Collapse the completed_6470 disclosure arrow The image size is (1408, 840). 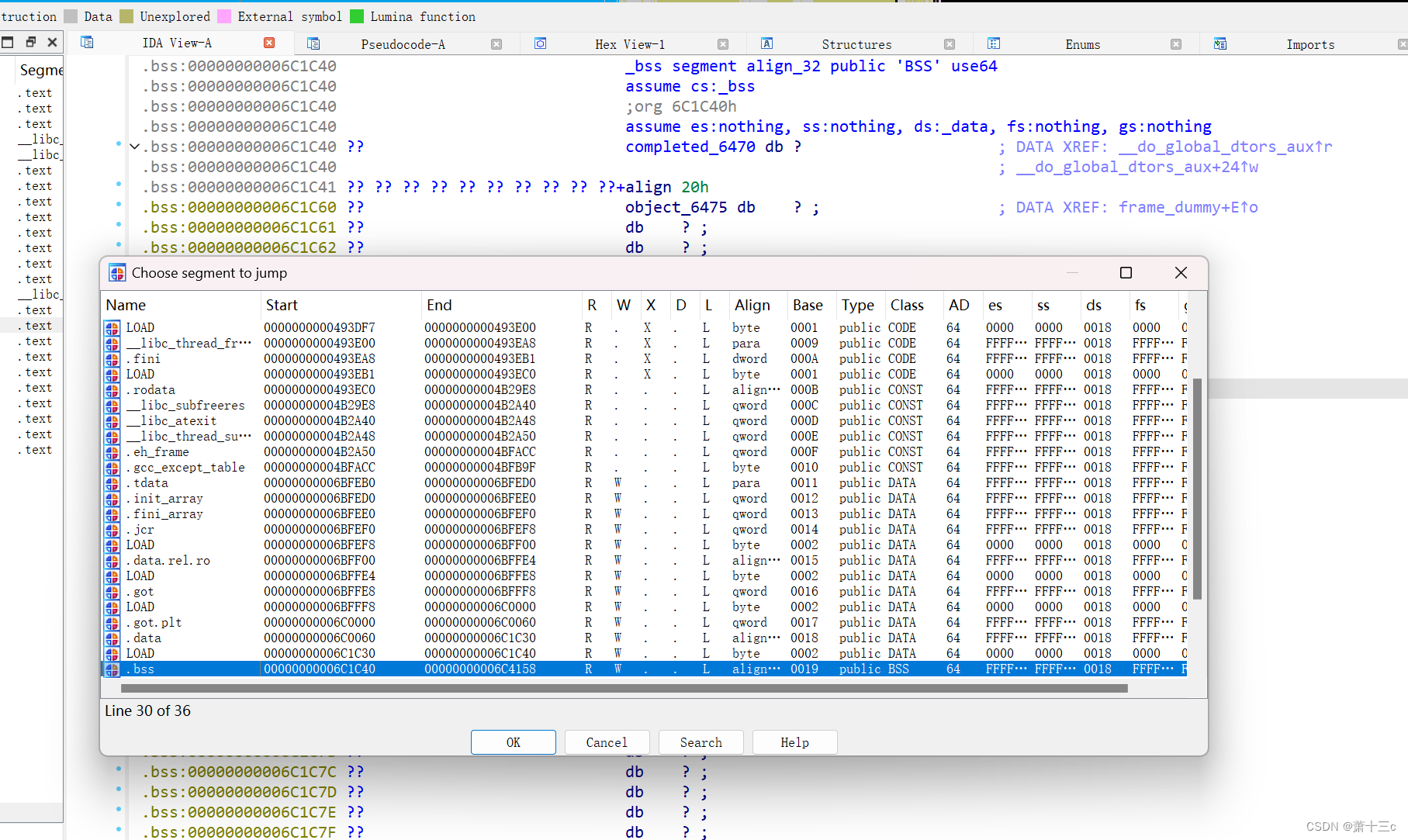click(133, 146)
